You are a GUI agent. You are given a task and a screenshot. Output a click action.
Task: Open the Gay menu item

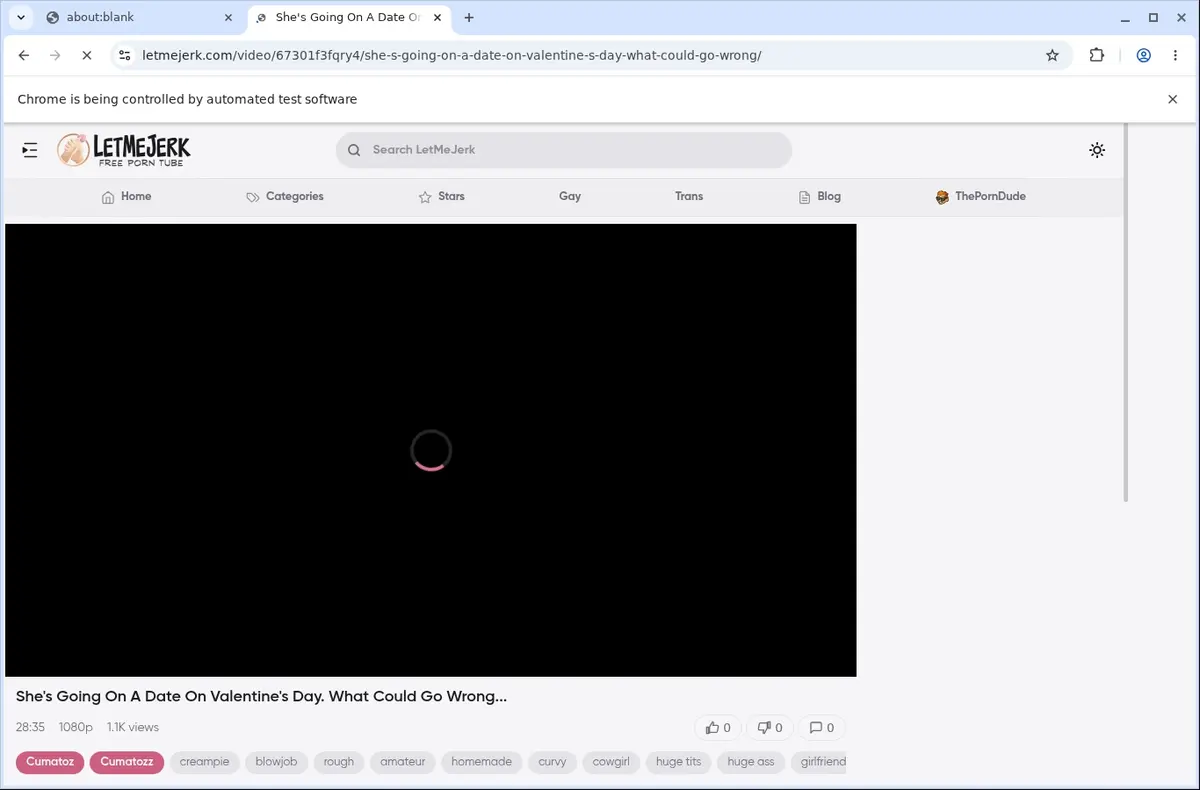(570, 197)
